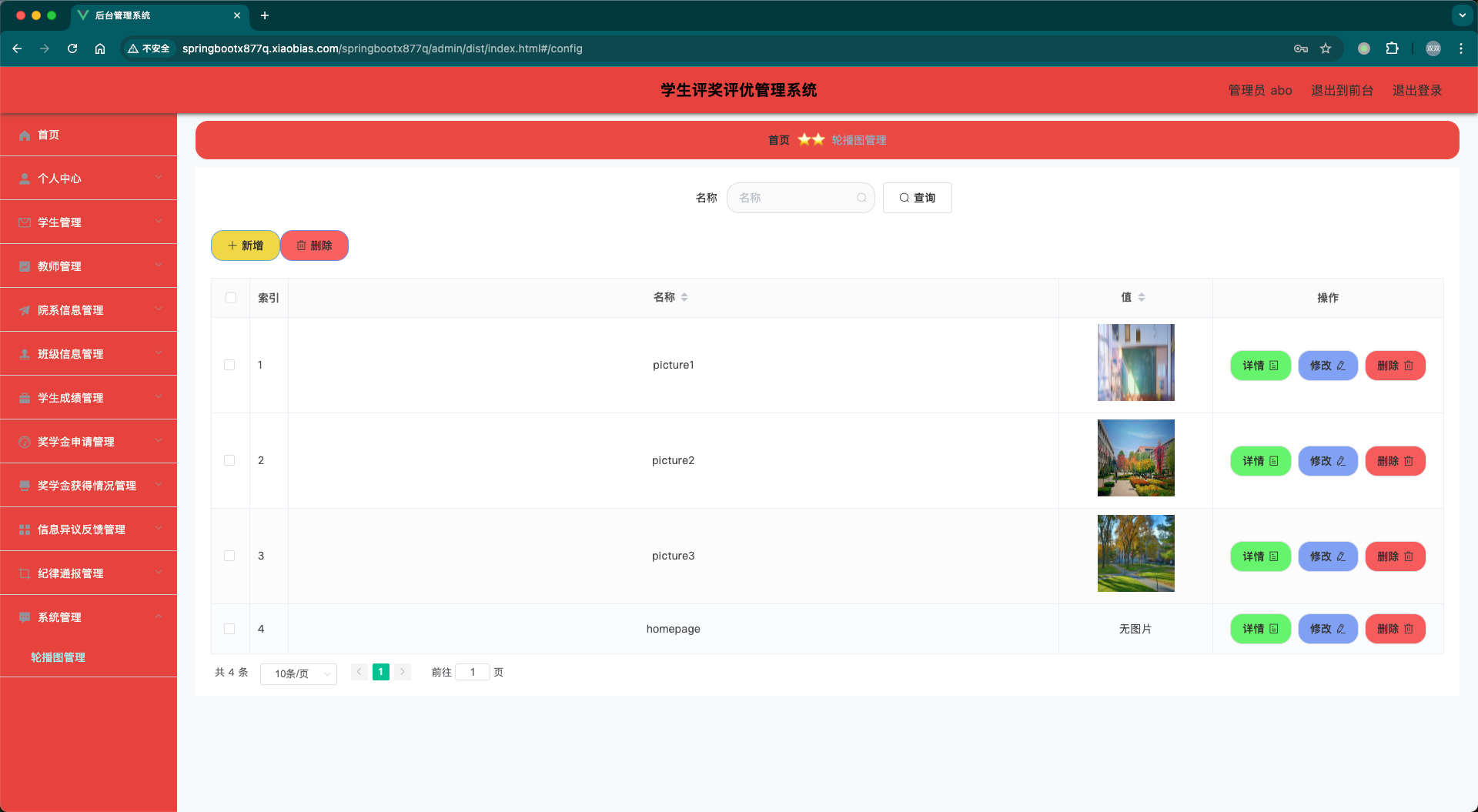The height and width of the screenshot is (812, 1478).
Task: Click the yellow 新增 button
Action: pos(245,246)
